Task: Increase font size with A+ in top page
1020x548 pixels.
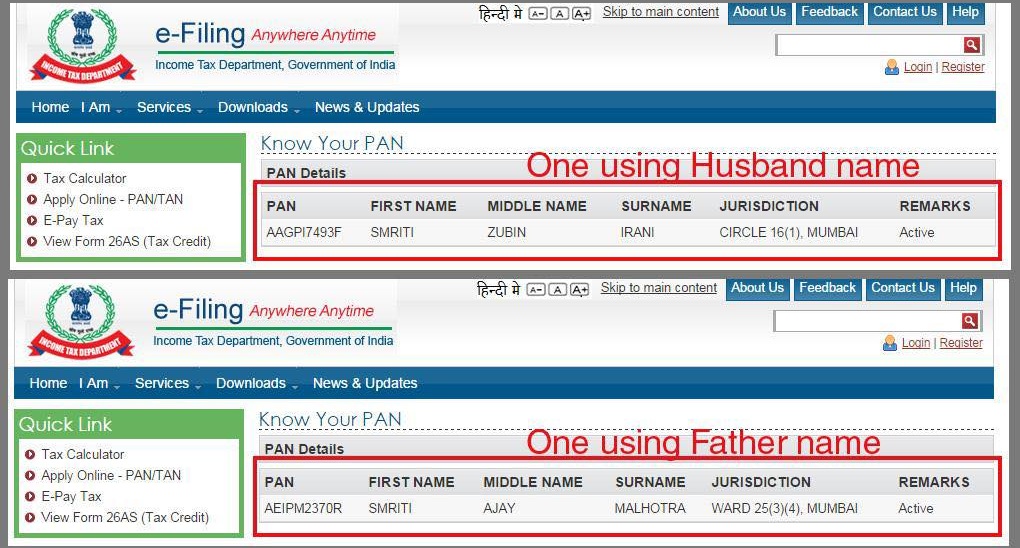Action: 582,14
